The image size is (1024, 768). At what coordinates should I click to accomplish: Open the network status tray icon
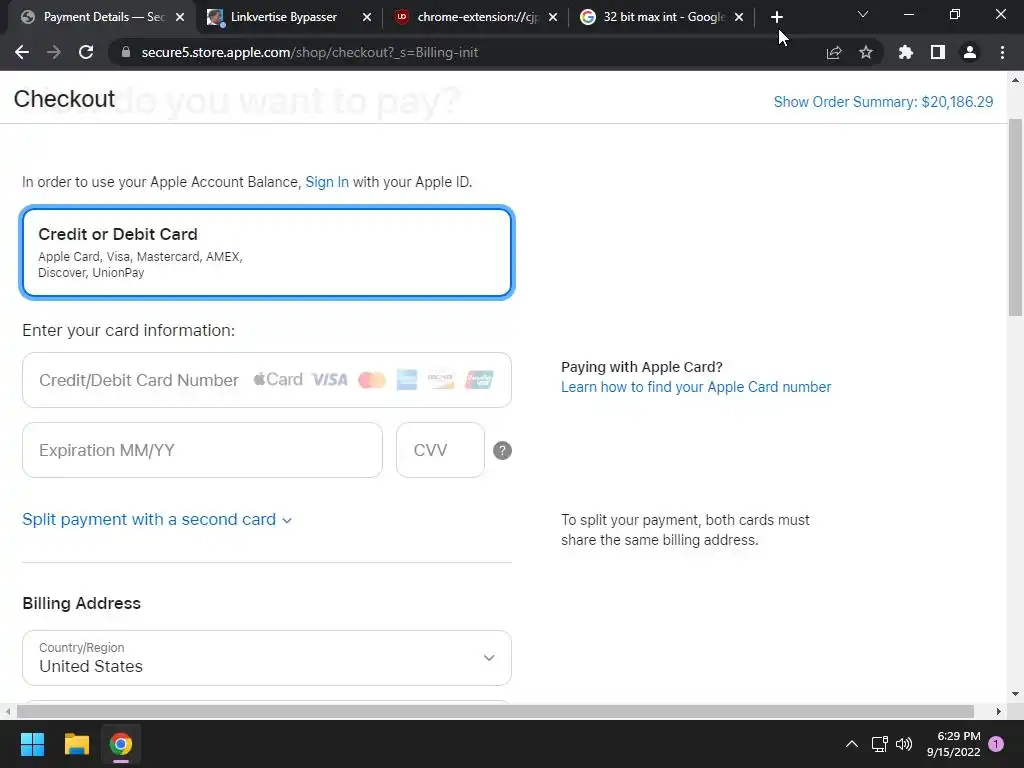point(879,744)
